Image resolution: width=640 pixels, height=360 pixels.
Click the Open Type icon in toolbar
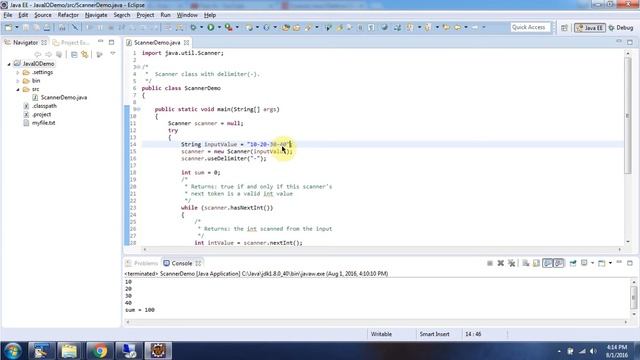tap(286, 27)
